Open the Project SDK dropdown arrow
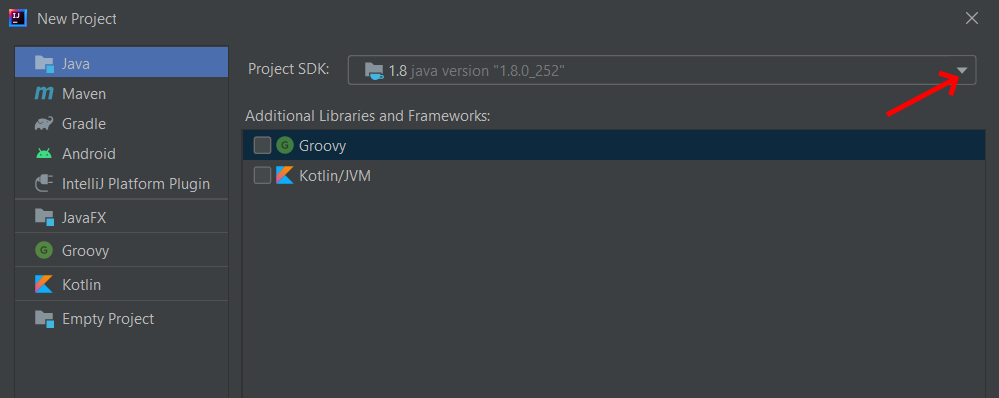This screenshot has height=398, width=999. [962, 71]
